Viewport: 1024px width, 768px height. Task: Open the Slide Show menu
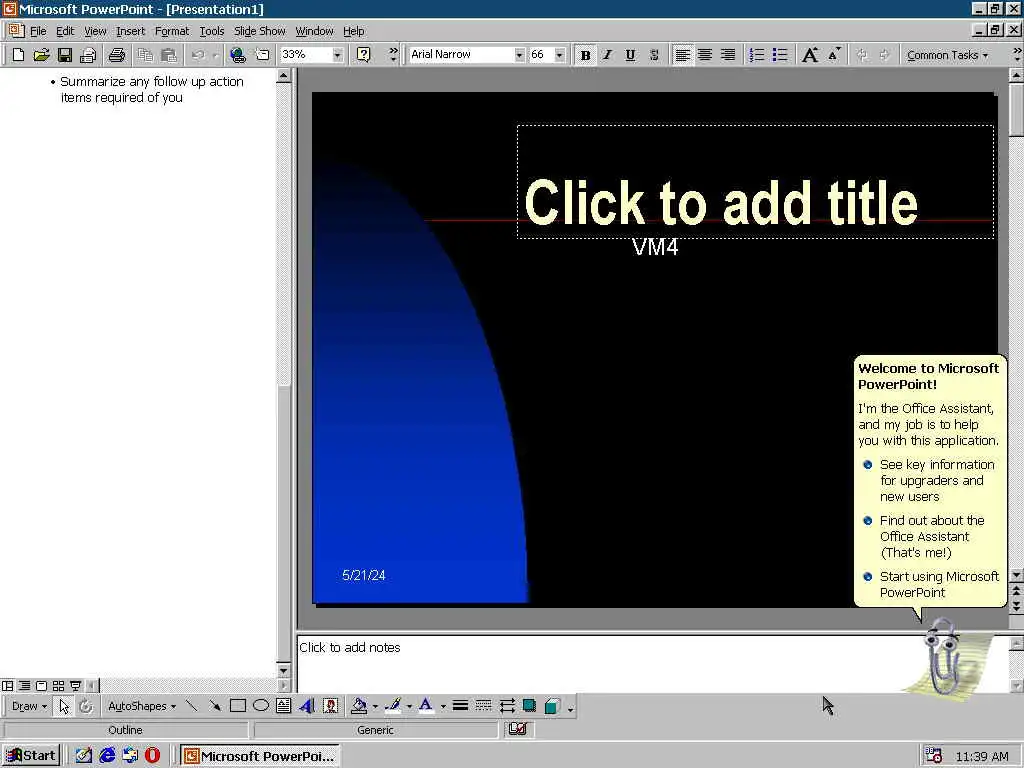[259, 31]
